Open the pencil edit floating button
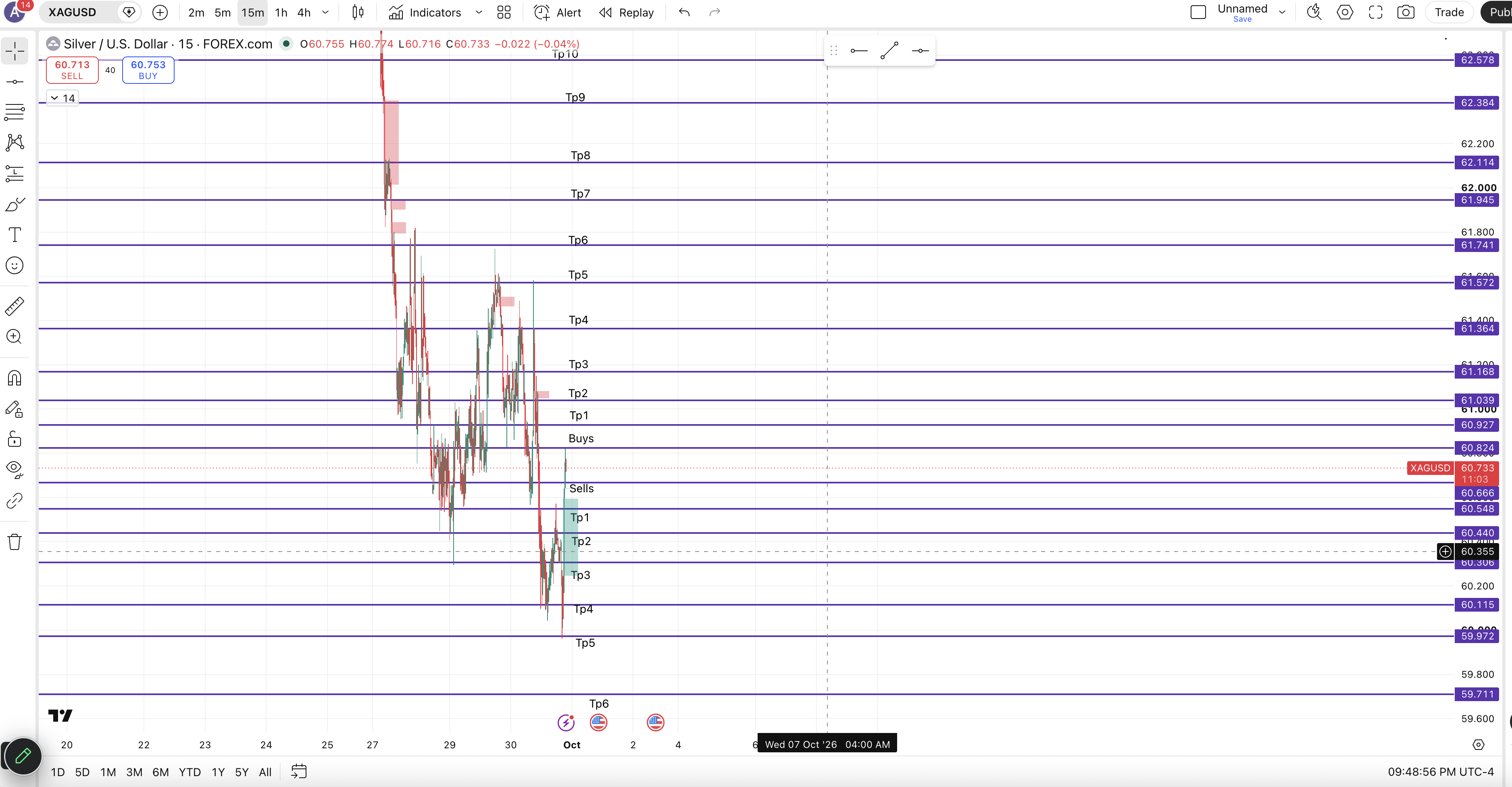Image resolution: width=1512 pixels, height=787 pixels. (22, 756)
